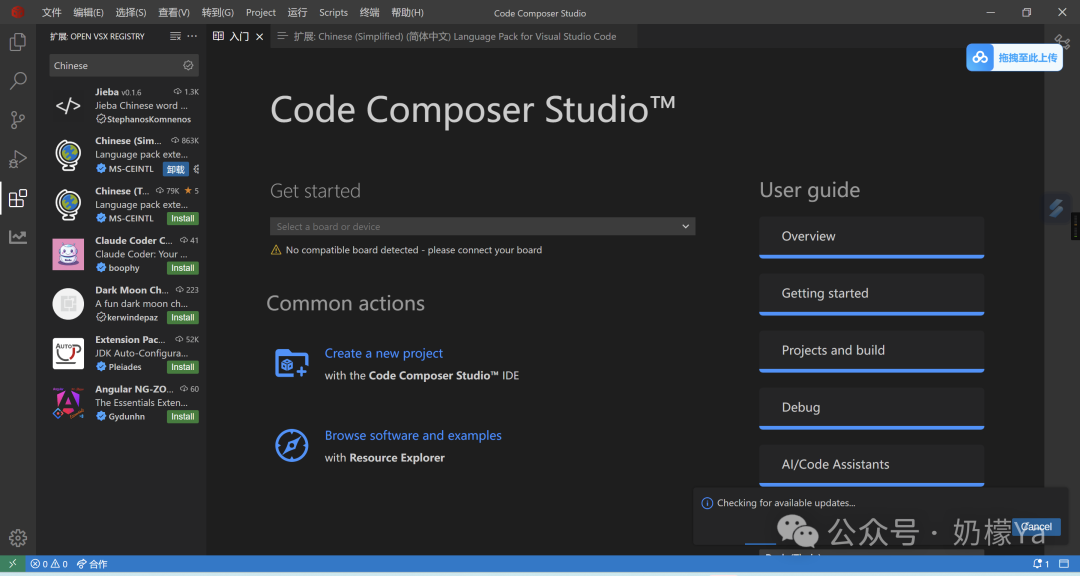Open extensions view more actions menu
The image size is (1080, 576).
pyautogui.click(x=192, y=37)
